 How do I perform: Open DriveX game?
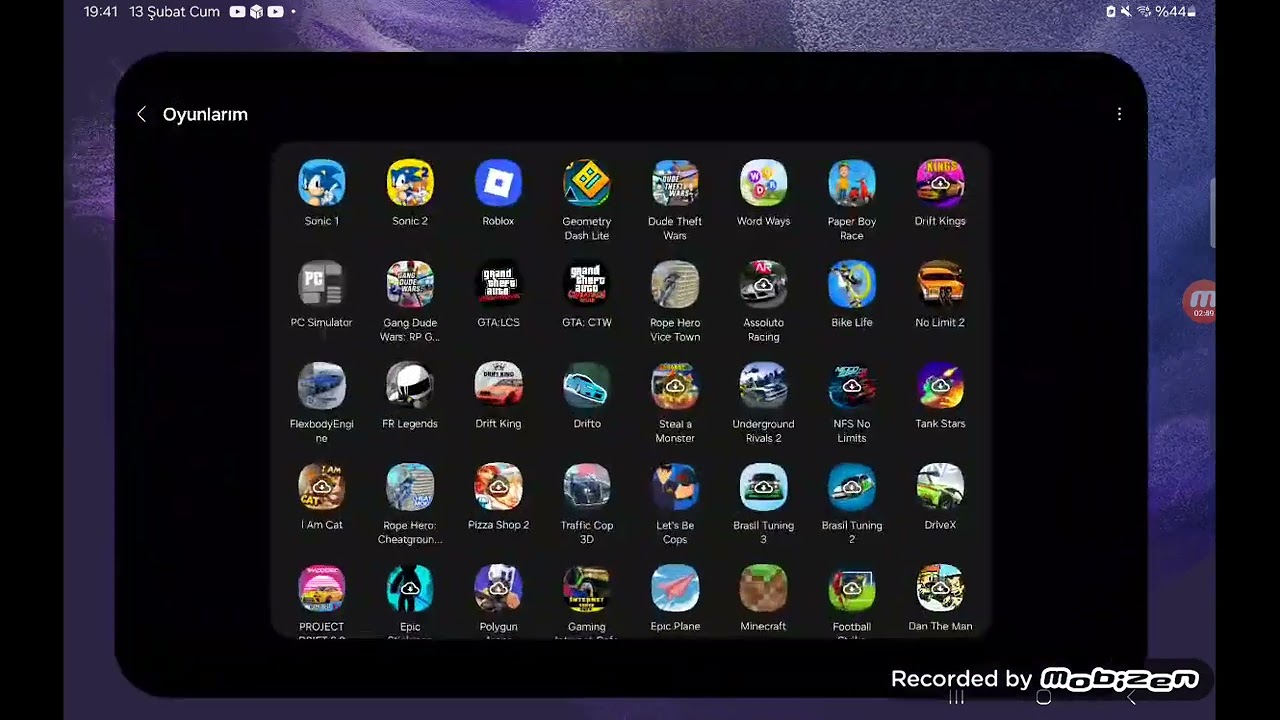tap(940, 487)
